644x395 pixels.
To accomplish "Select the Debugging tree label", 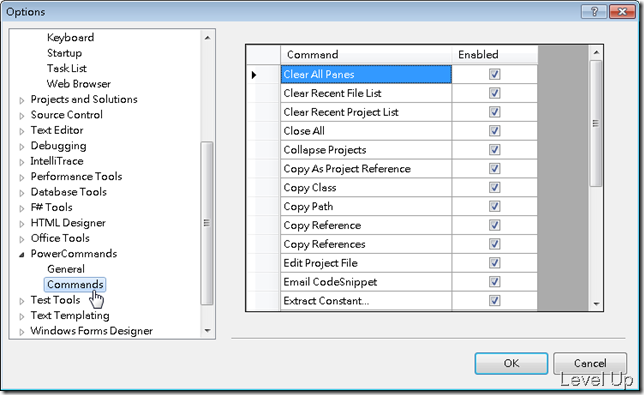I will [58, 146].
